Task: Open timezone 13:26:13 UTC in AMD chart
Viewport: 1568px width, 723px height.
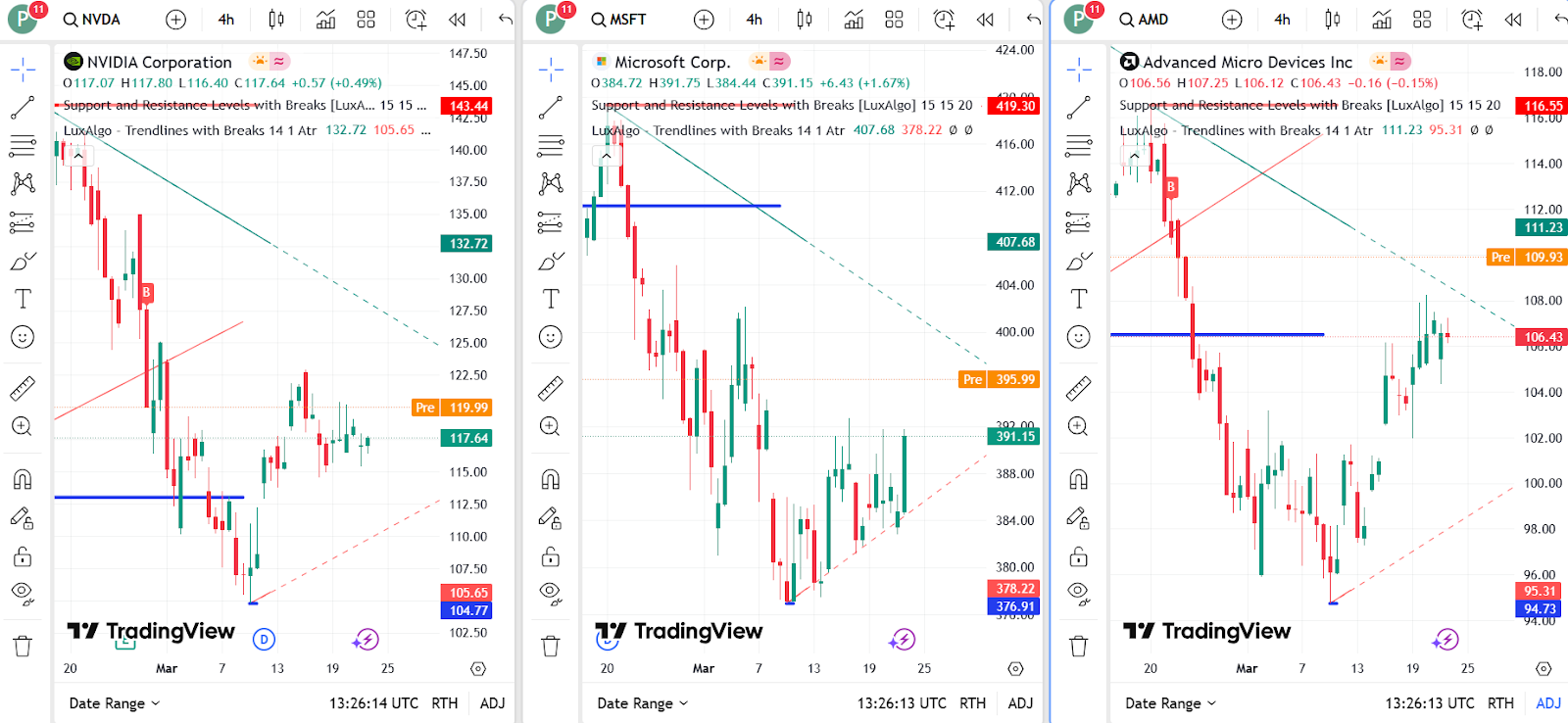Action: point(1430,703)
